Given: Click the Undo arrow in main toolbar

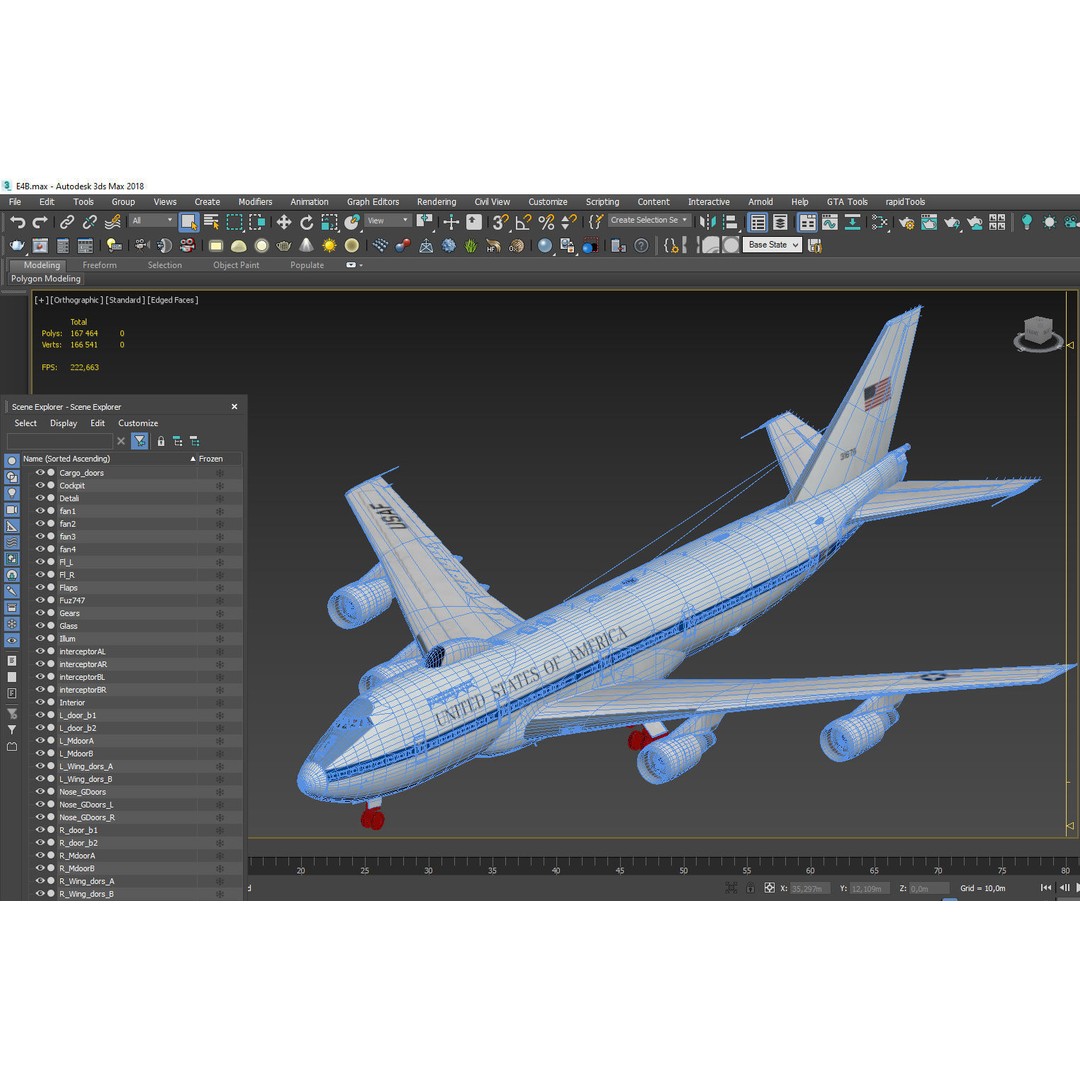Looking at the screenshot, I should click(17, 222).
